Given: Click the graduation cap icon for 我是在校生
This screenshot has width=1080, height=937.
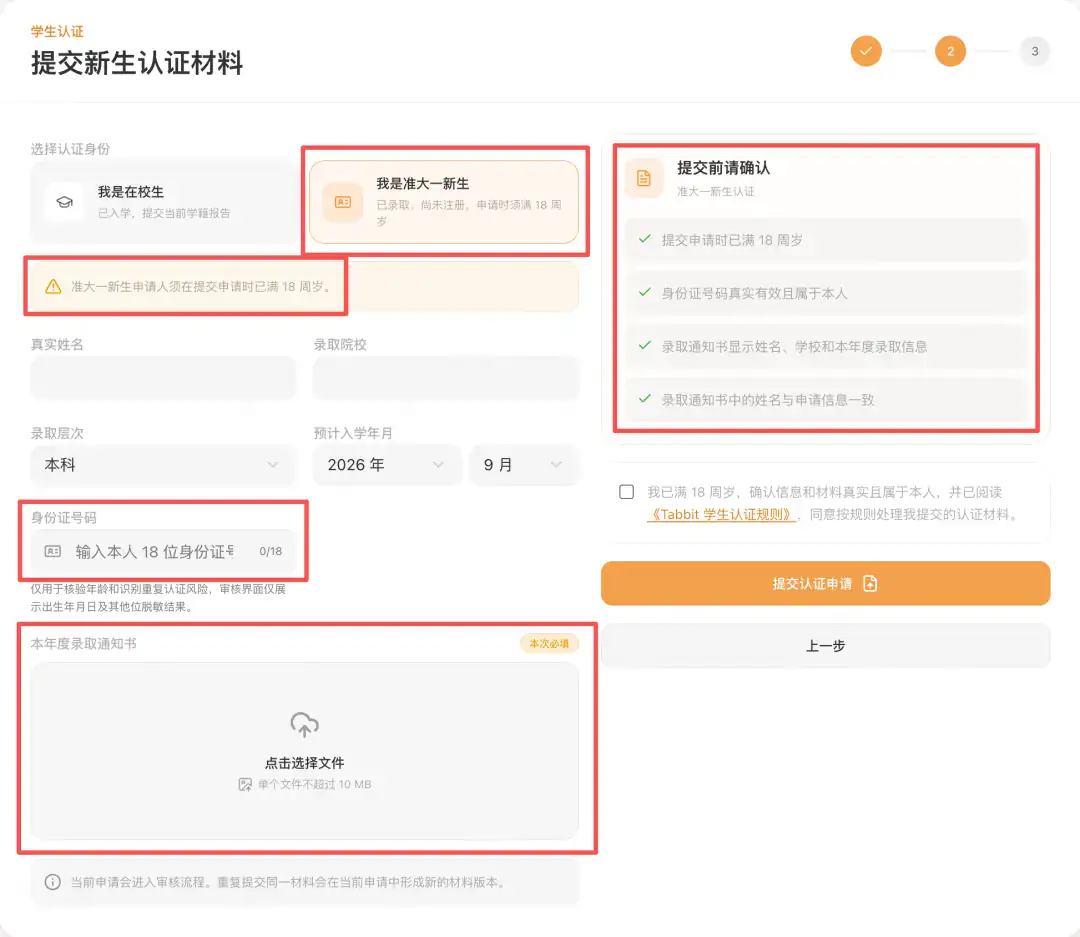Looking at the screenshot, I should pos(65,202).
